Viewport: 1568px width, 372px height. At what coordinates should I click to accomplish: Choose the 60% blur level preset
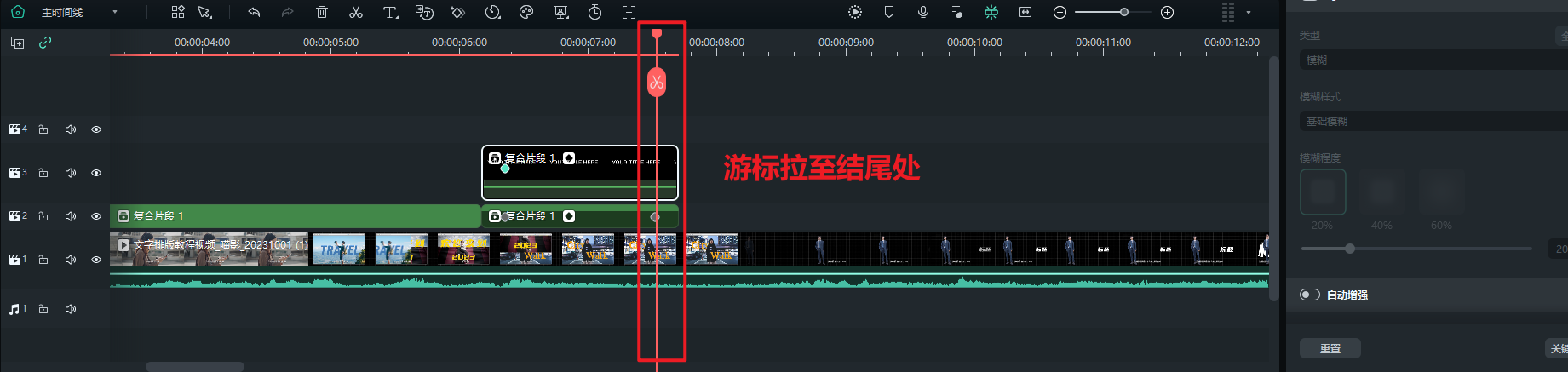click(x=1442, y=192)
